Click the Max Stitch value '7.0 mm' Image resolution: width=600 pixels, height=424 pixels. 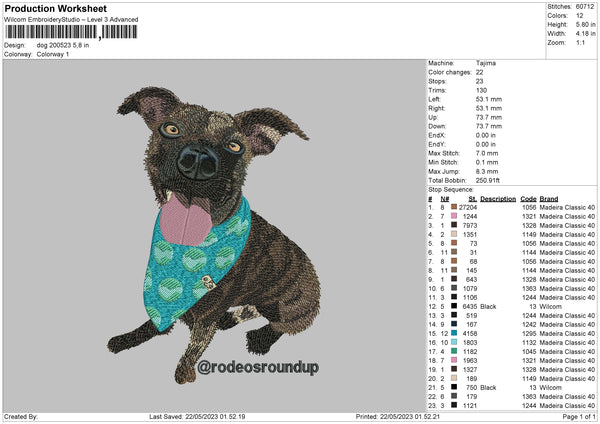point(487,153)
